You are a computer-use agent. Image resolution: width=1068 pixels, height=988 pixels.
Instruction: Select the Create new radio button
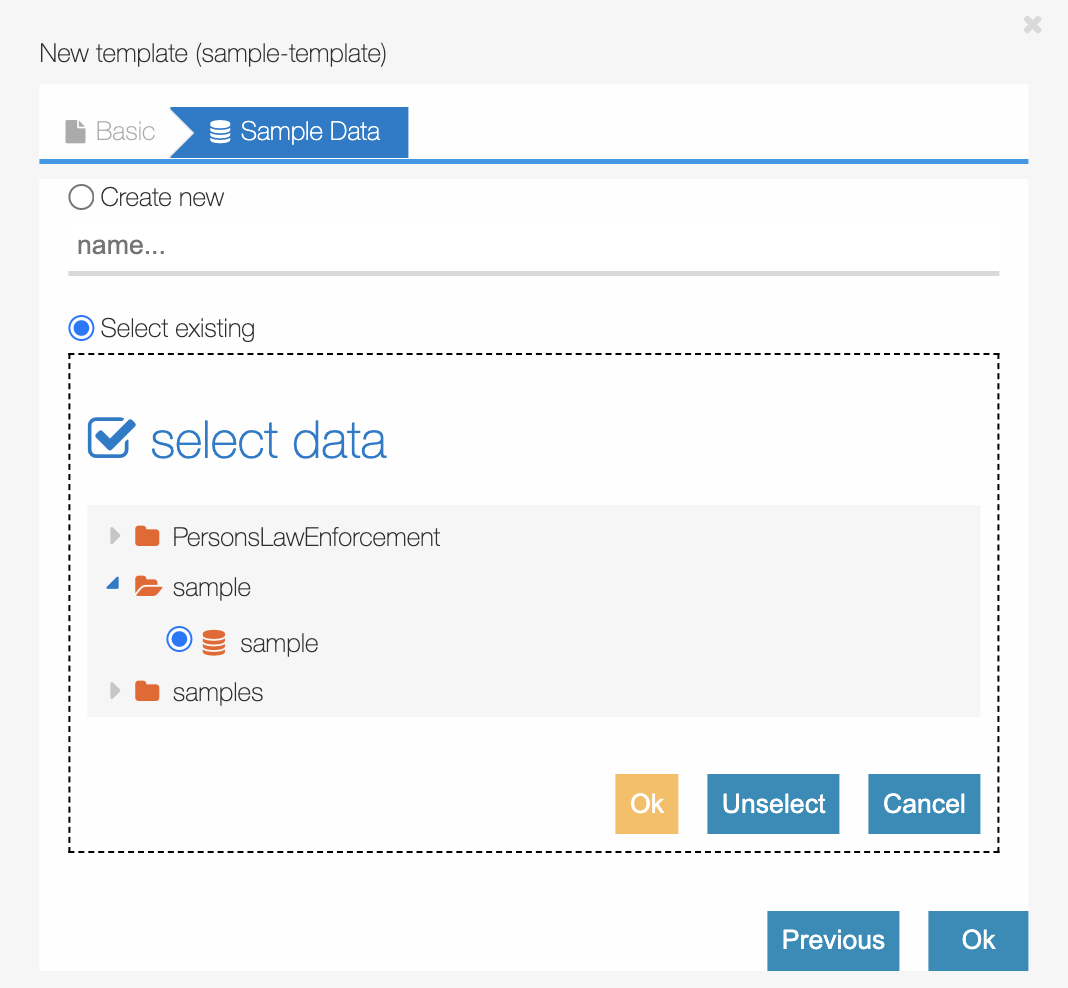80,197
